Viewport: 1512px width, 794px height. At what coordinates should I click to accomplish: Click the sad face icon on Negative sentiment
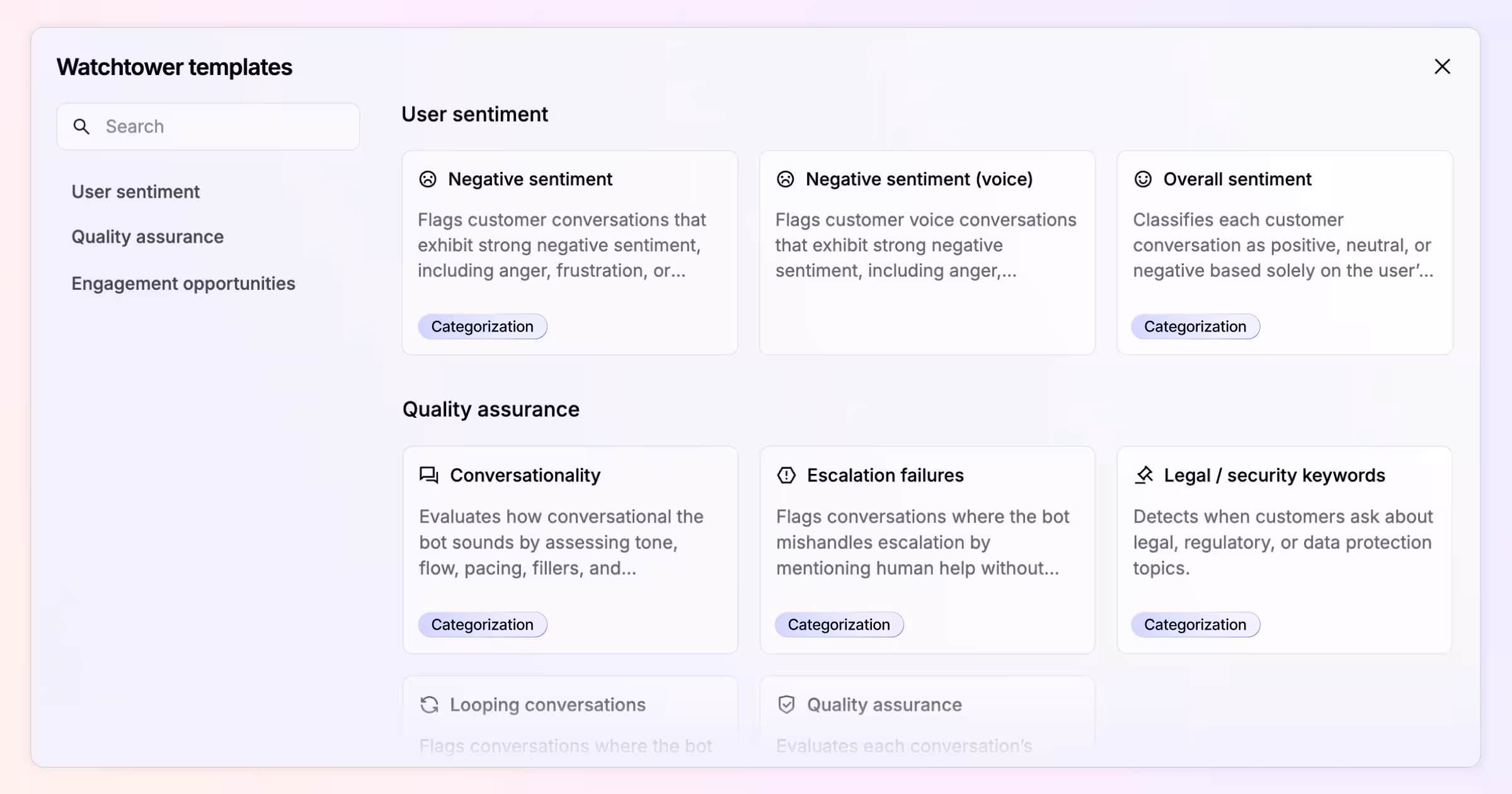click(428, 180)
